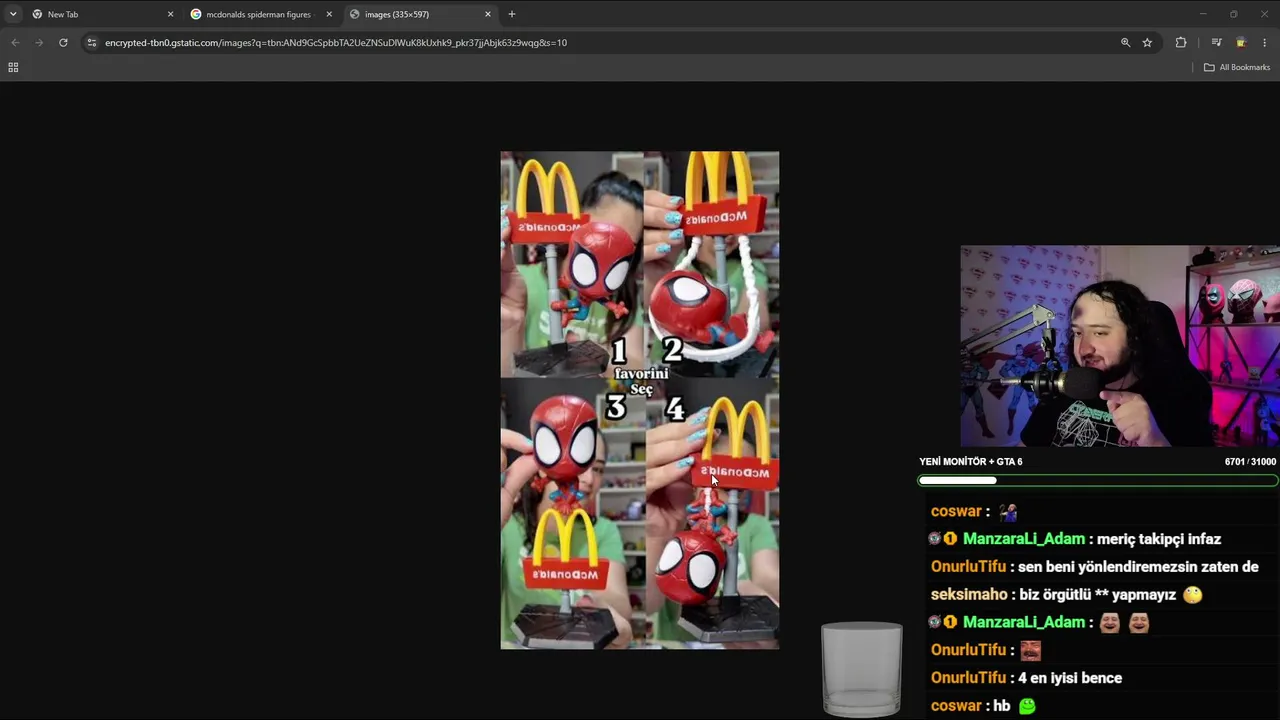The height and width of the screenshot is (720, 1280).
Task: Open the apps grid in bookmarks bar
Action: tap(13, 67)
